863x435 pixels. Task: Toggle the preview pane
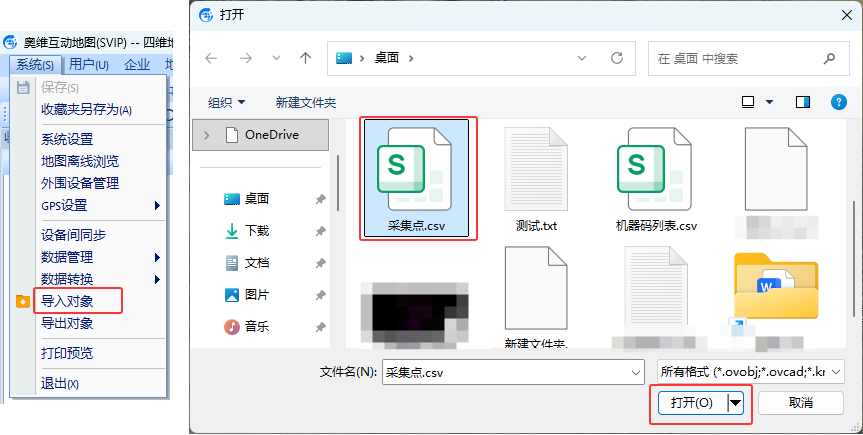tap(803, 102)
